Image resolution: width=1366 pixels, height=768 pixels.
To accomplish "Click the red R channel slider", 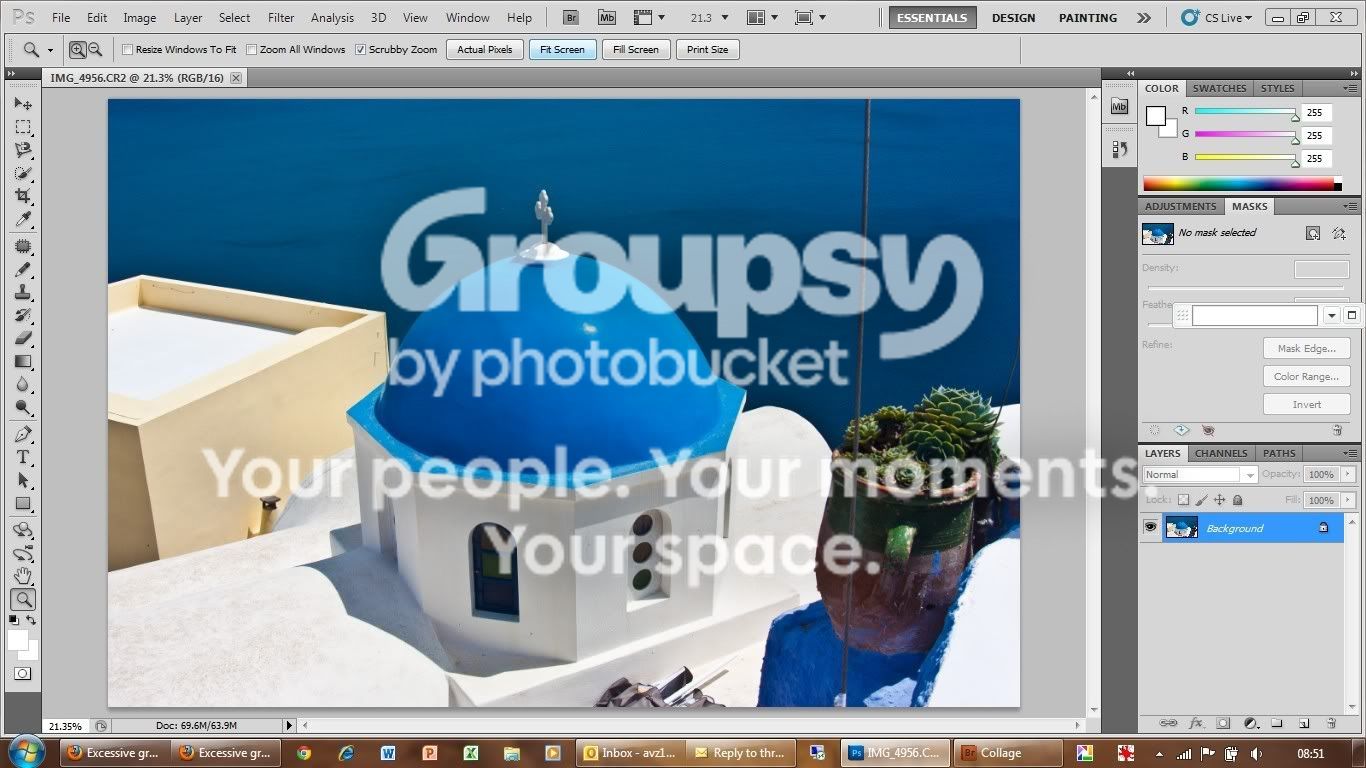I will coord(1245,112).
